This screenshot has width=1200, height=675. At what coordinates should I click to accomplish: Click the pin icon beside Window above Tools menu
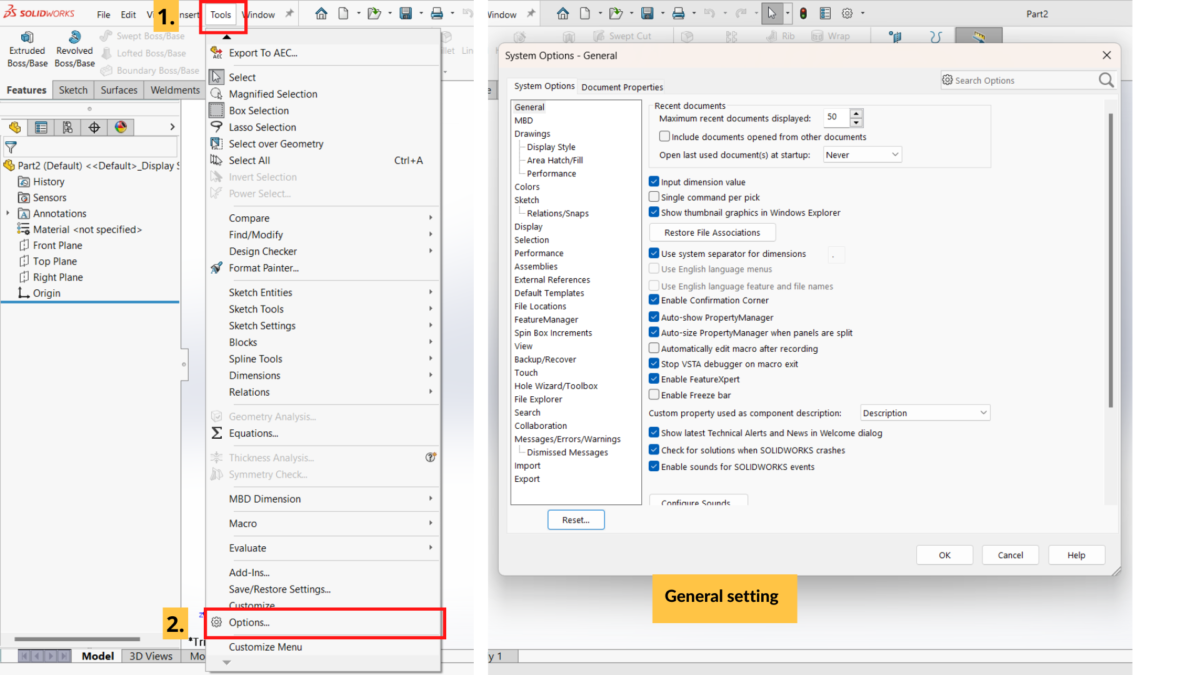tap(290, 14)
